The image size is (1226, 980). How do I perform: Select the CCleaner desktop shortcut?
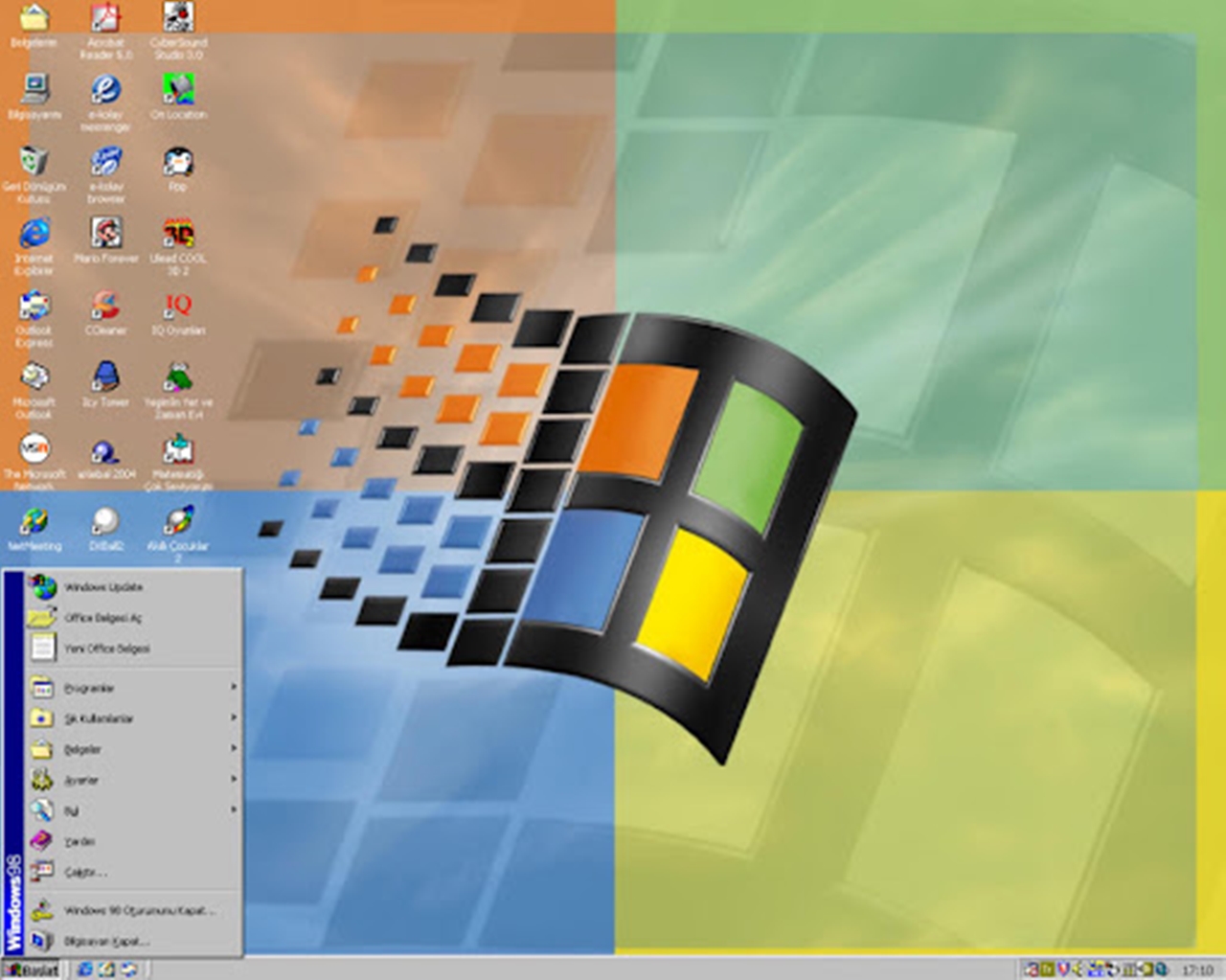click(x=105, y=306)
